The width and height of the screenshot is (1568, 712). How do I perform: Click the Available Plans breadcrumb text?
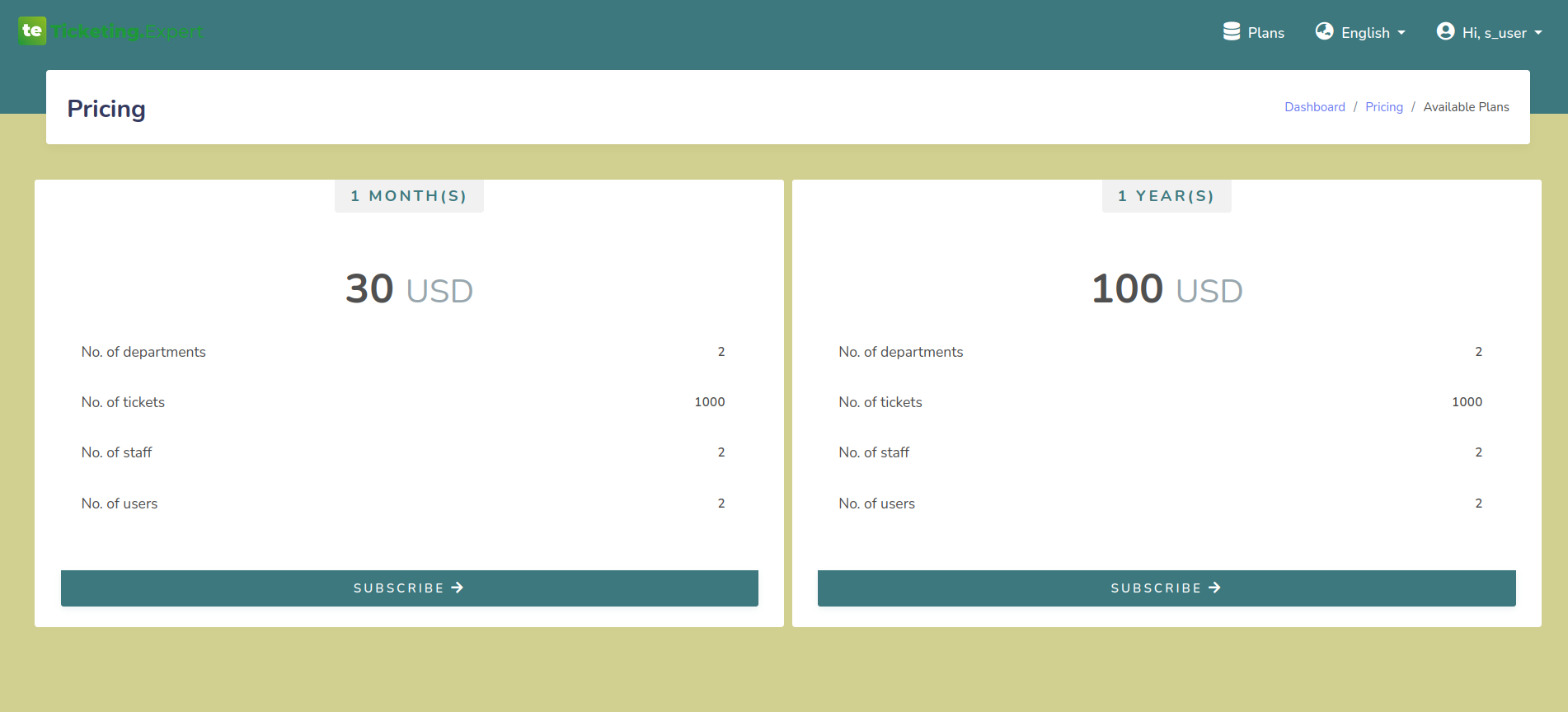(x=1466, y=107)
